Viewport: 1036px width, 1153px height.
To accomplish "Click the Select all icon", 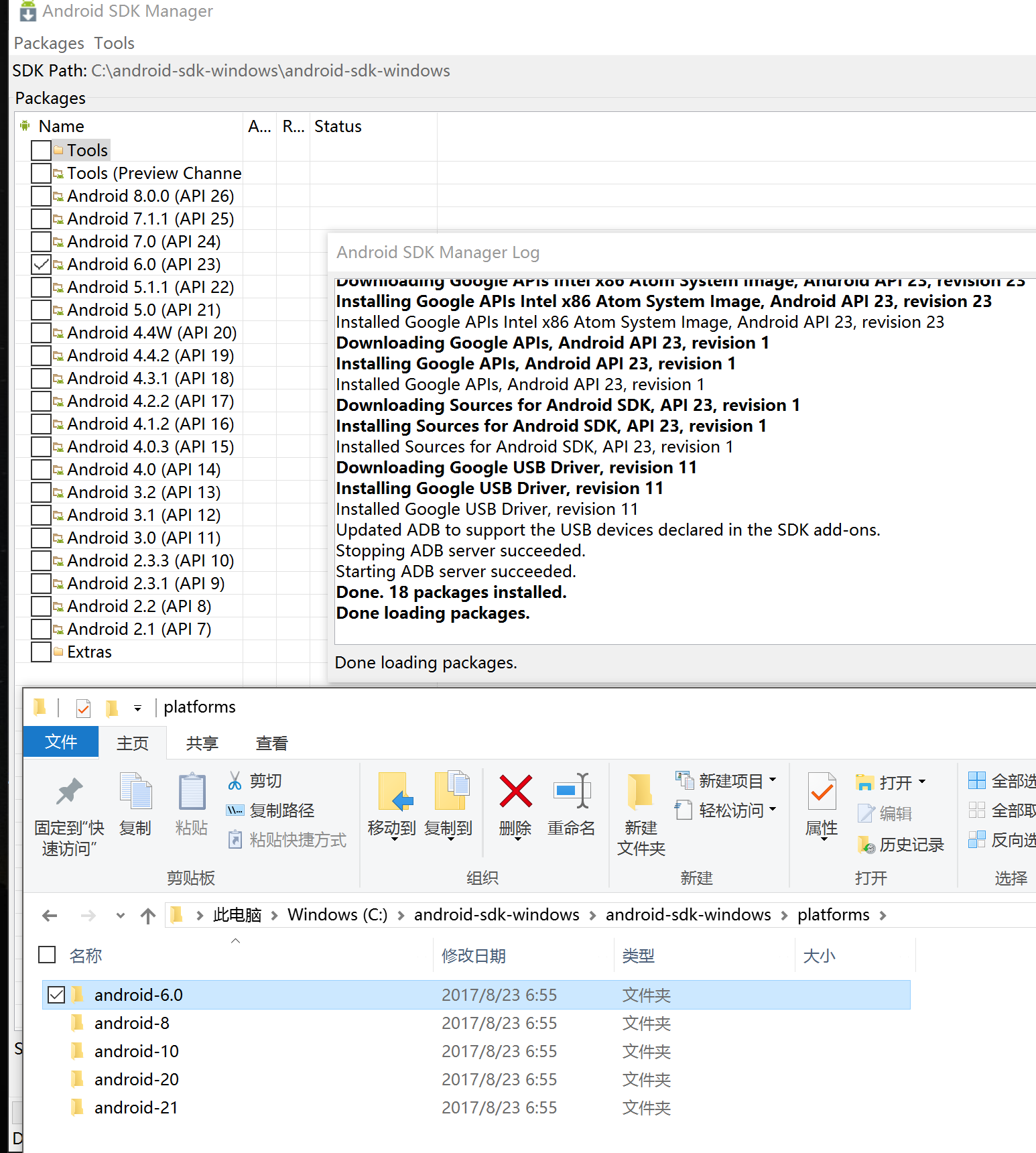I will 977,780.
